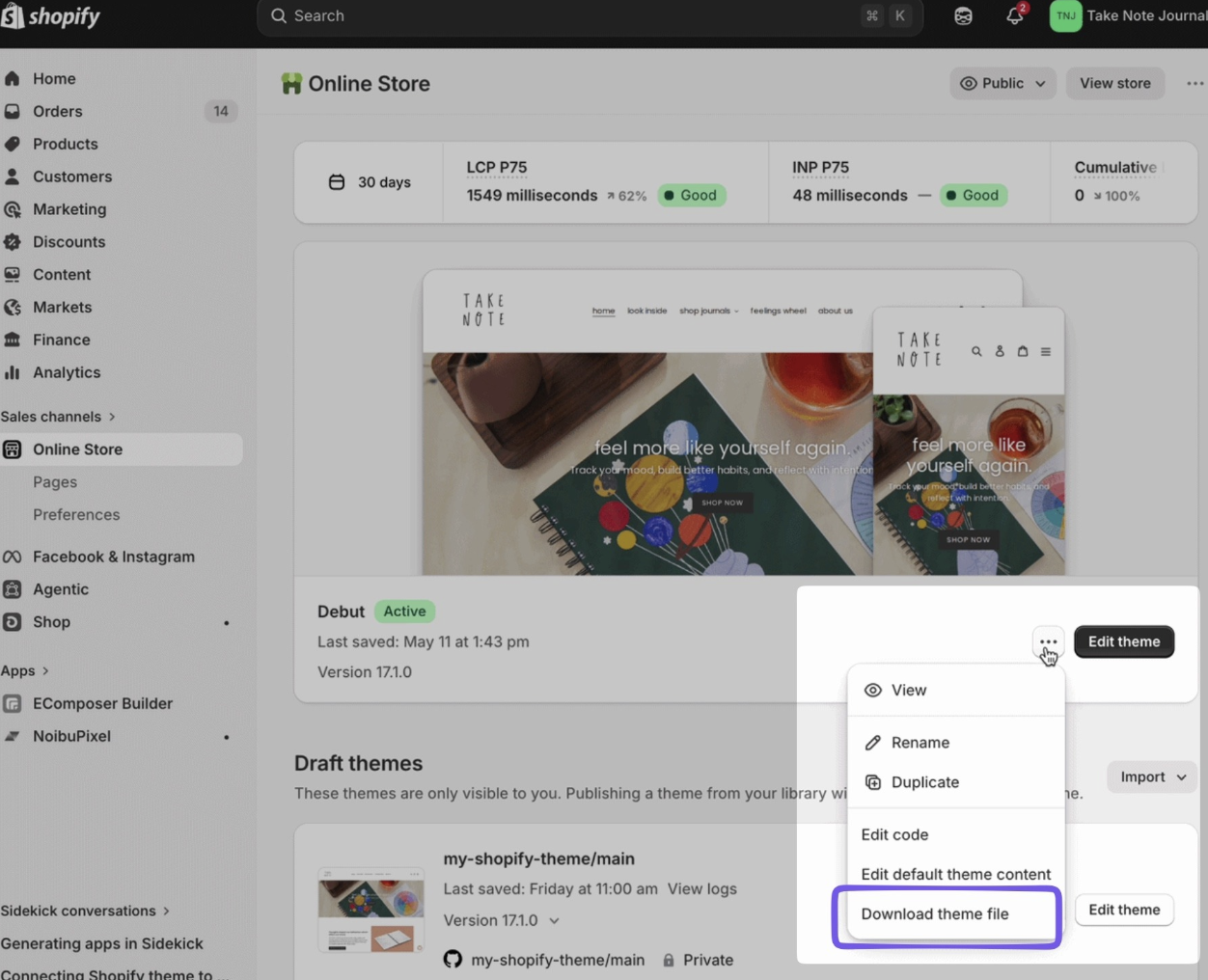Choose Duplicate from the theme menu

pyautogui.click(x=955, y=783)
